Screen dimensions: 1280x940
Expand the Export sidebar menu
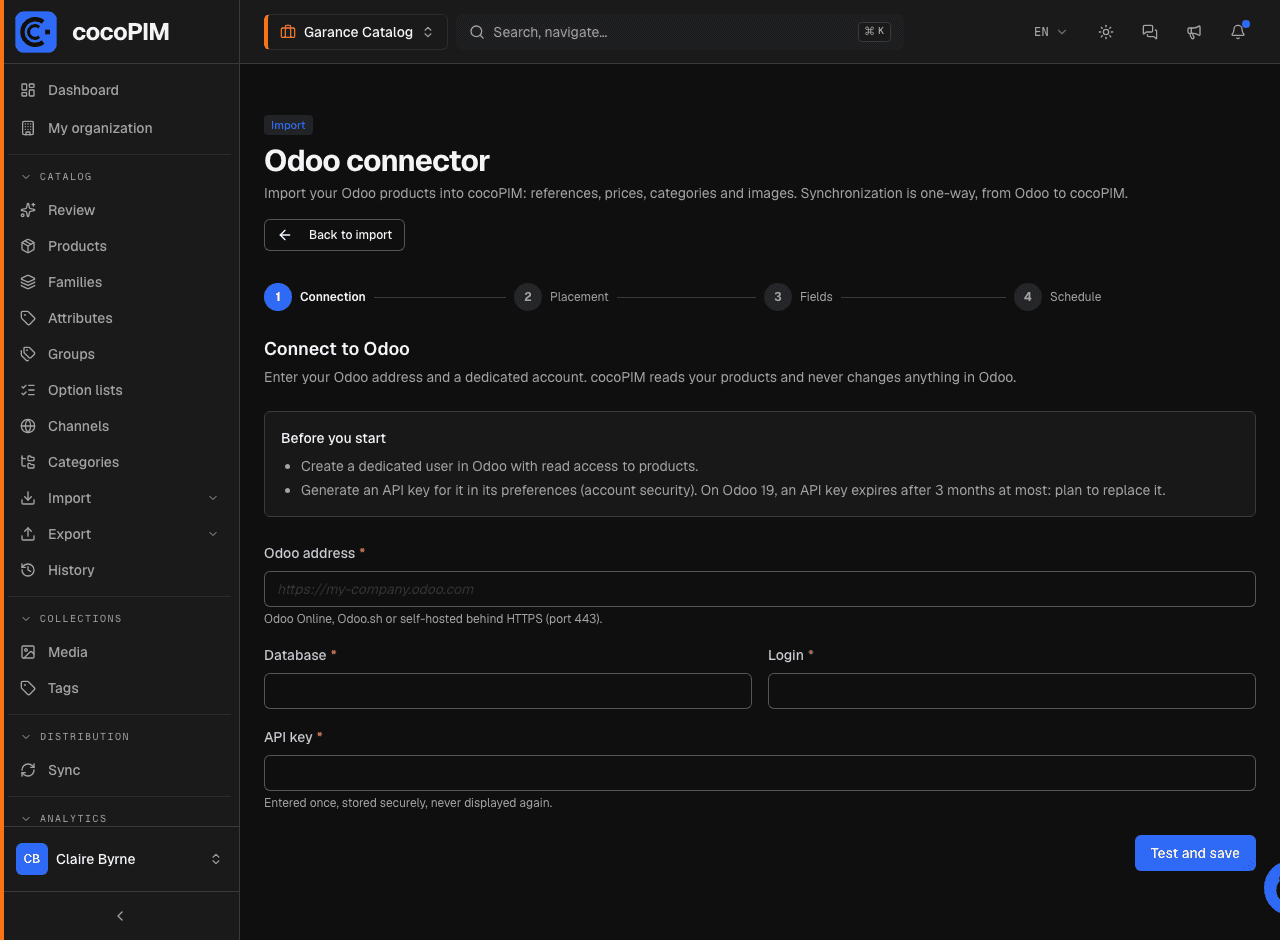pos(120,534)
